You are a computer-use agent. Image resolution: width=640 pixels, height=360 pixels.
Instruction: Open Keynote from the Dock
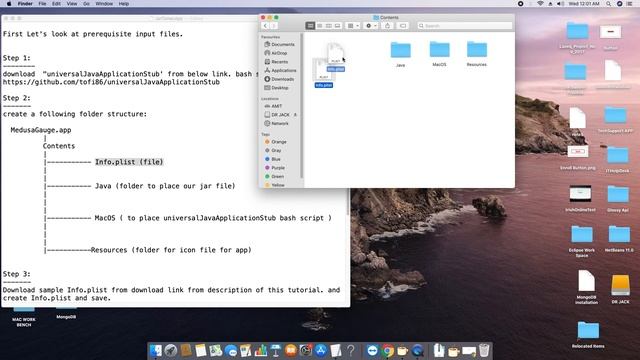coord(276,351)
